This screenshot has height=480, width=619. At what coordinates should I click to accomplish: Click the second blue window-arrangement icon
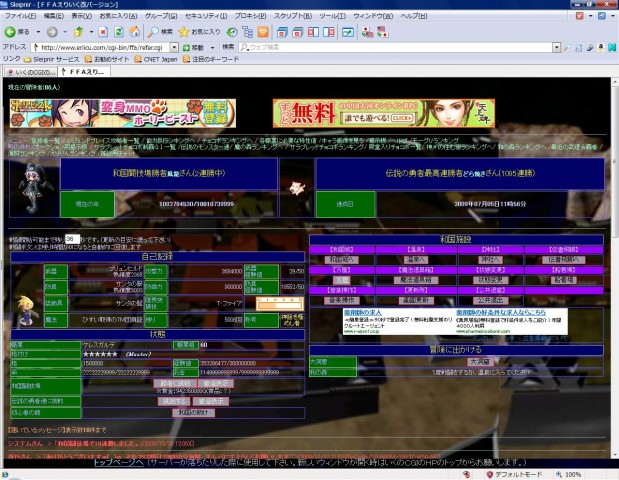(298, 32)
